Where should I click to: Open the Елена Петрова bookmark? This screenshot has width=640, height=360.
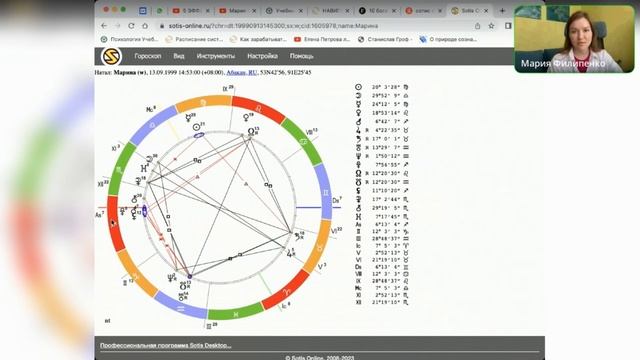tap(322, 40)
